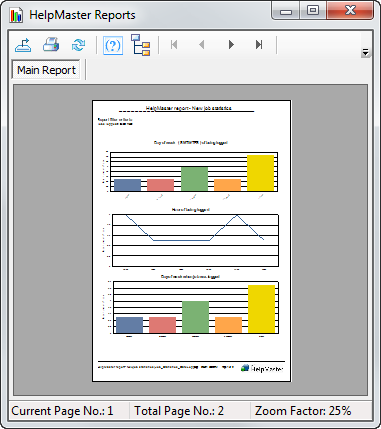Viewport: 381px width, 429px height.
Task: Expand the toolbar overflow dropdown arrow
Action: (x=366, y=52)
